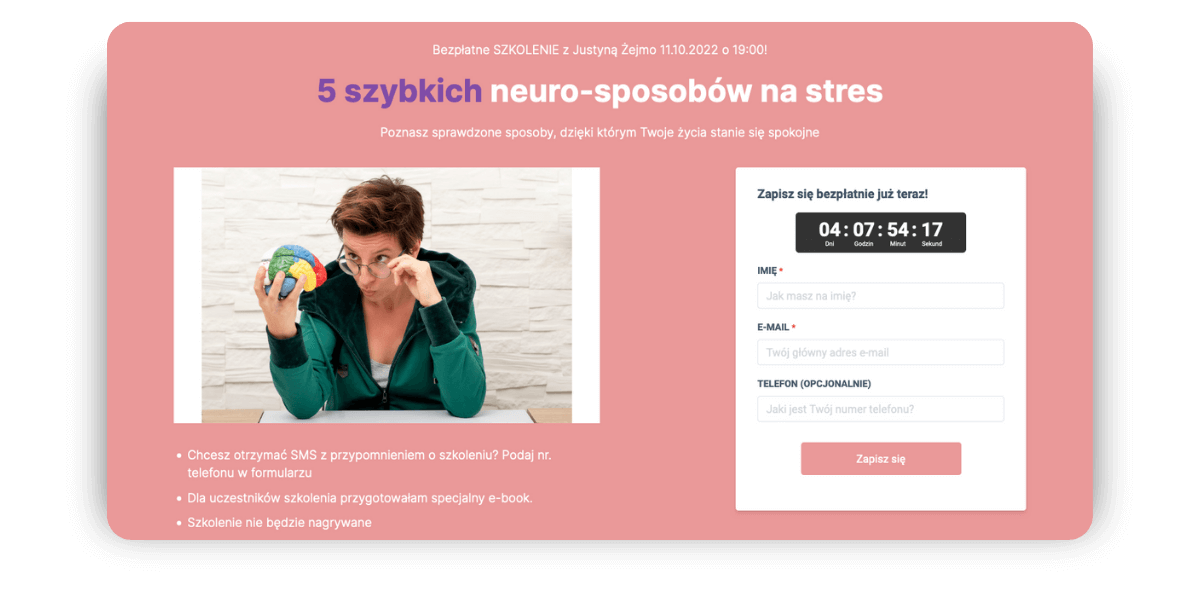Click the 'IMIĘ' field label

[x=767, y=271]
